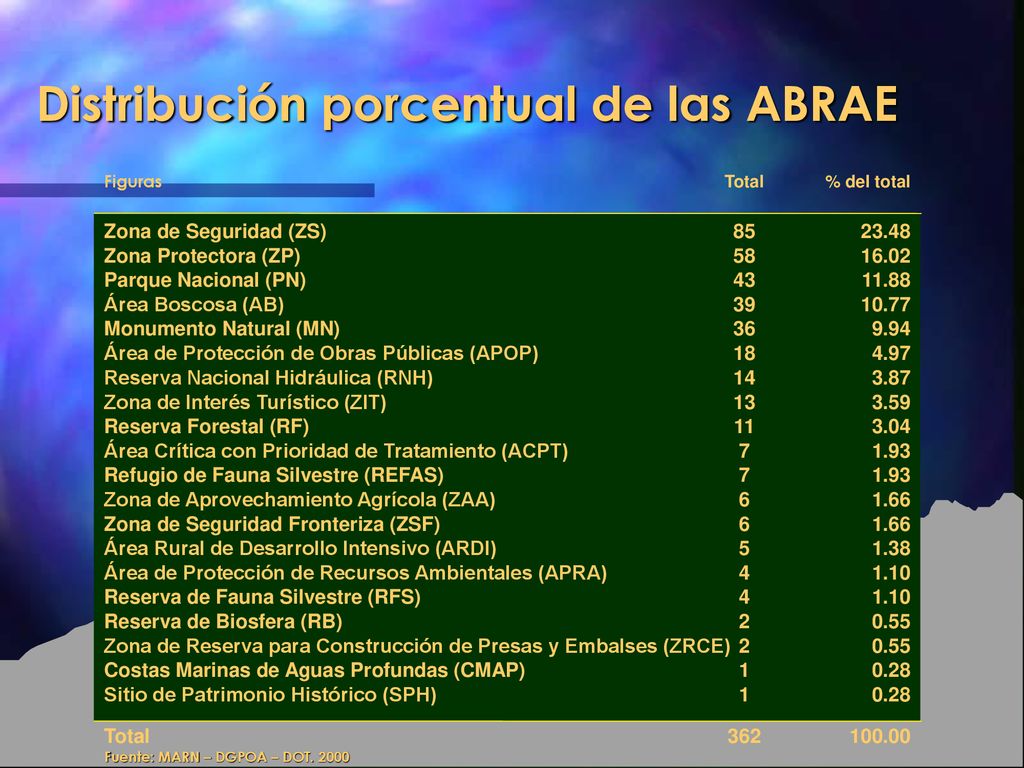This screenshot has width=1024, height=768.
Task: Click the source note "Fuente: MARN – DGPOA – DOT. 2000"
Action: 227,757
